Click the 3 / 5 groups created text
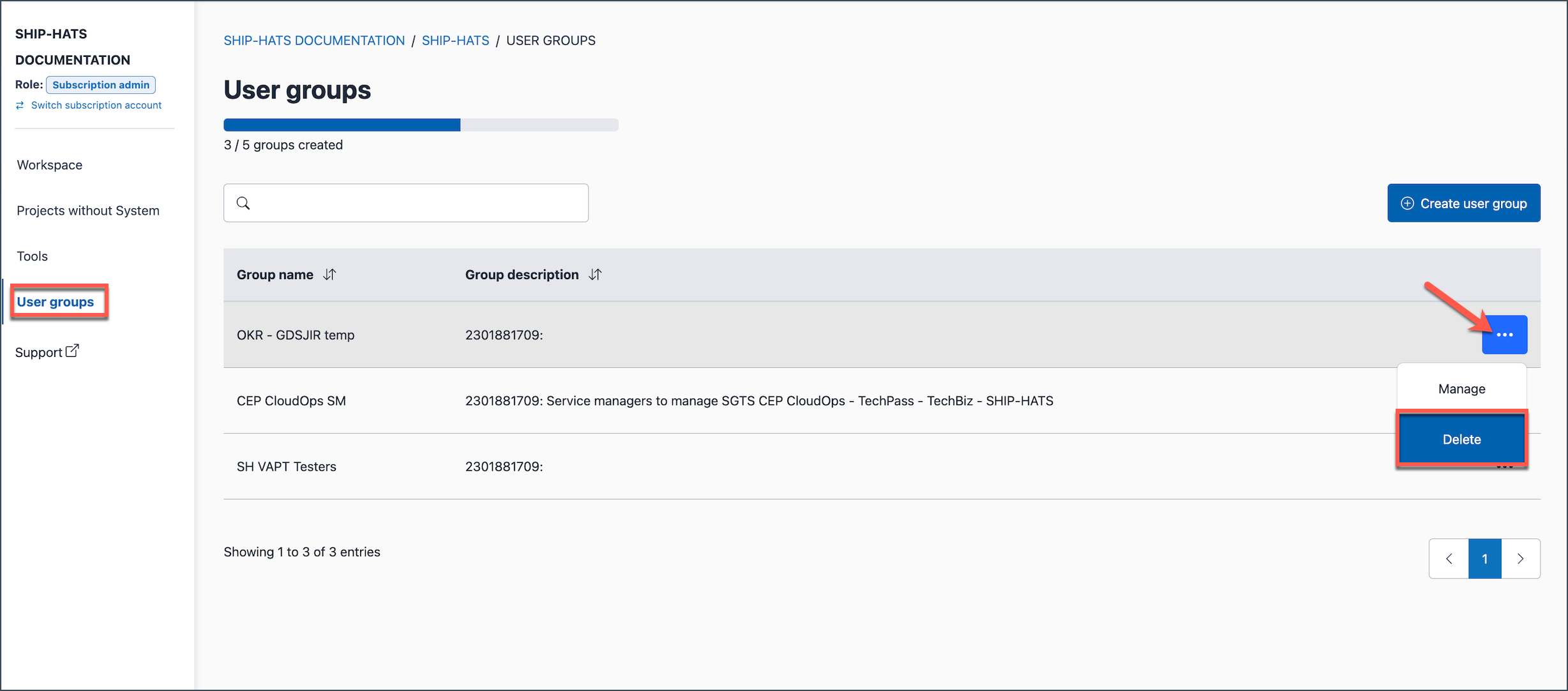1568x691 pixels. tap(283, 145)
